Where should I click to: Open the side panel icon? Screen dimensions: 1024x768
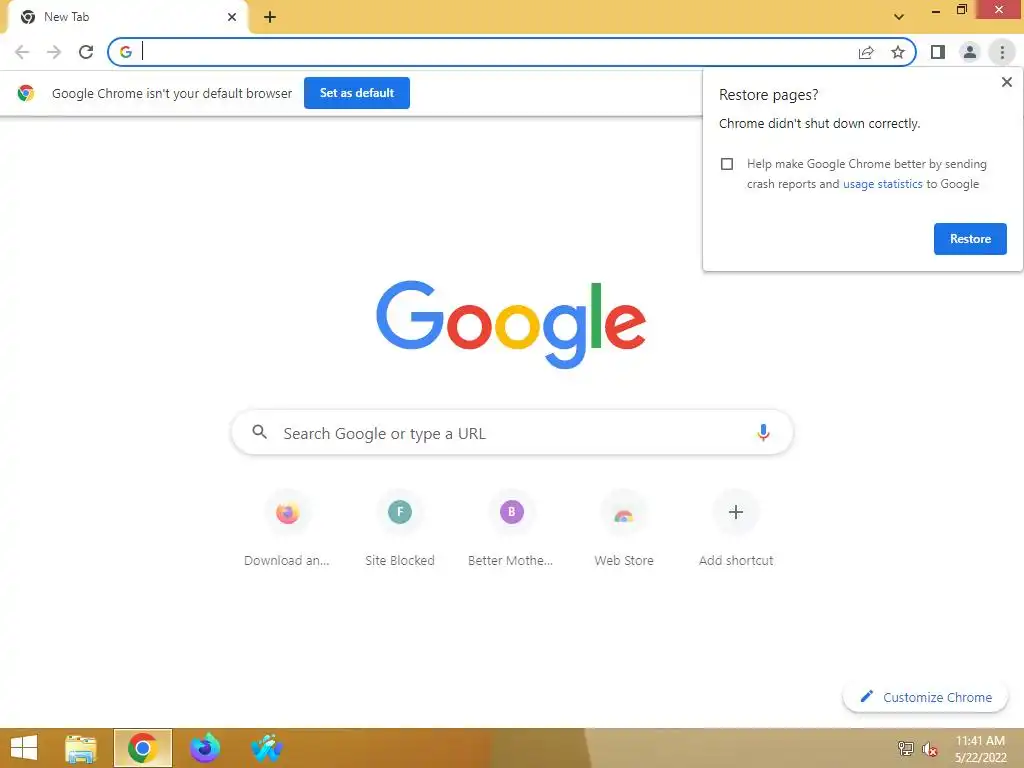938,52
